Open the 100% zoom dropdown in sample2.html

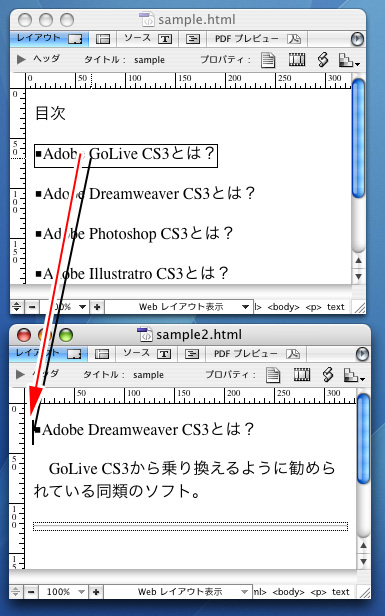tap(63, 592)
